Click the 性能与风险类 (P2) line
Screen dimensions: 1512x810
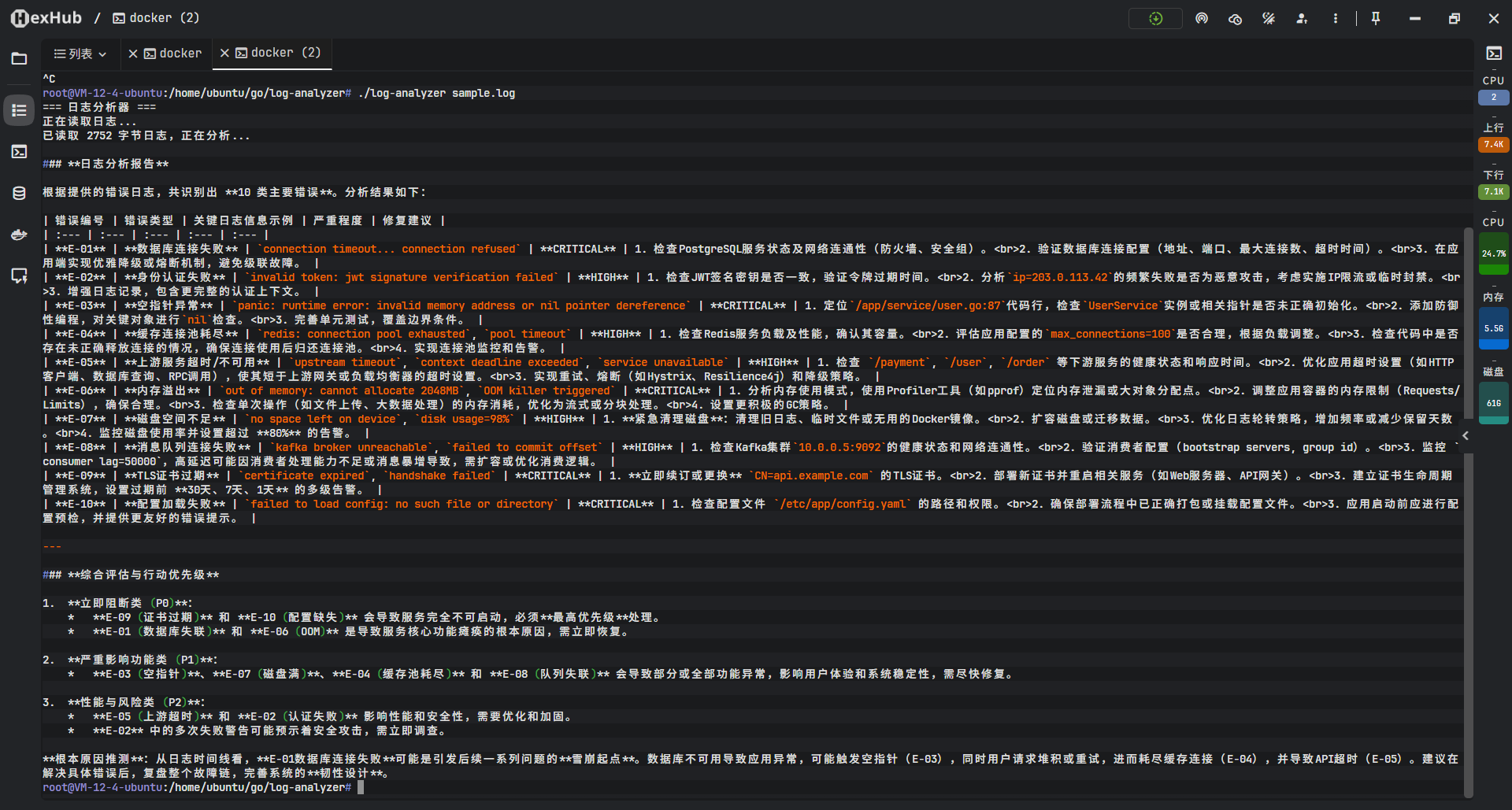124,702
